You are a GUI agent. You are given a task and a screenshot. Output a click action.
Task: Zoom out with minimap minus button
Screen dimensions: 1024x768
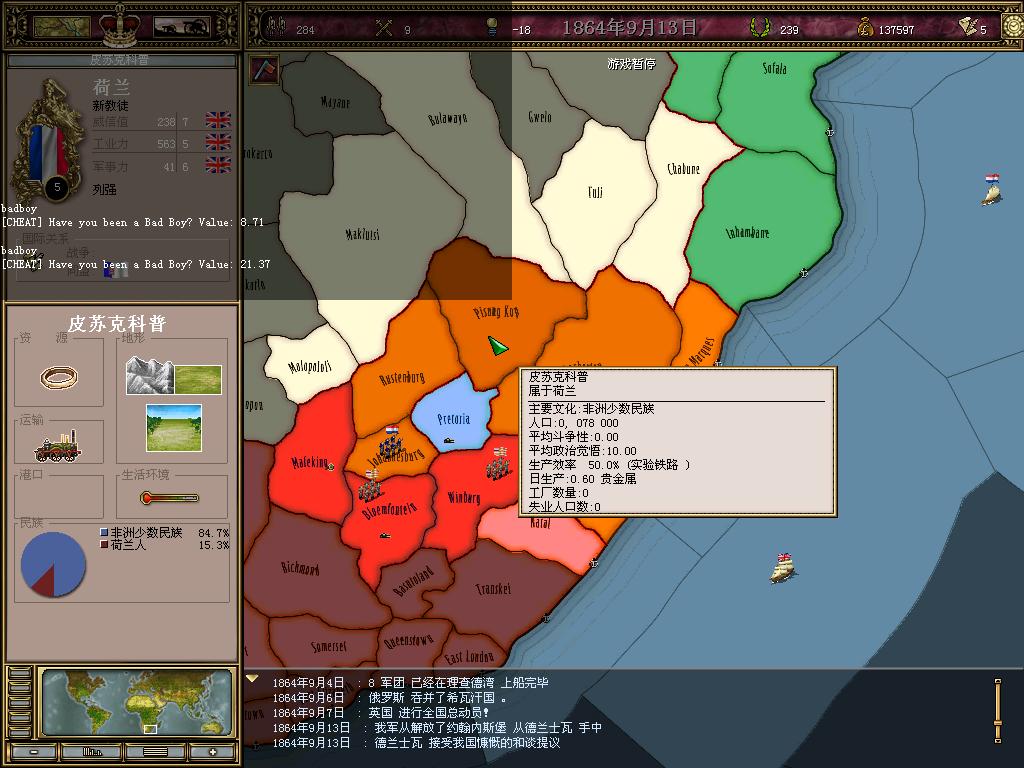(33, 752)
